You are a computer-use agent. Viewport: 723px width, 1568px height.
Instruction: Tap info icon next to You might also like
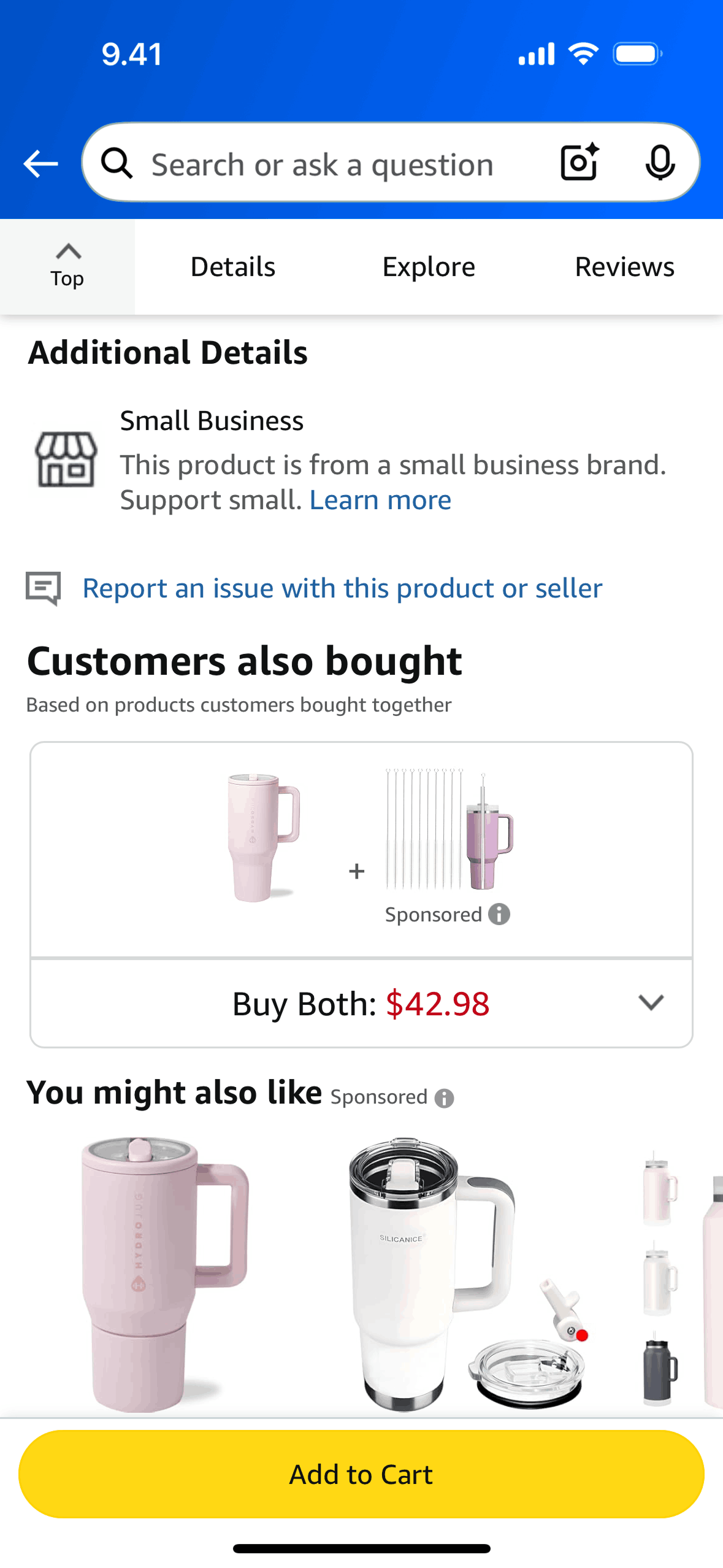(x=444, y=1098)
